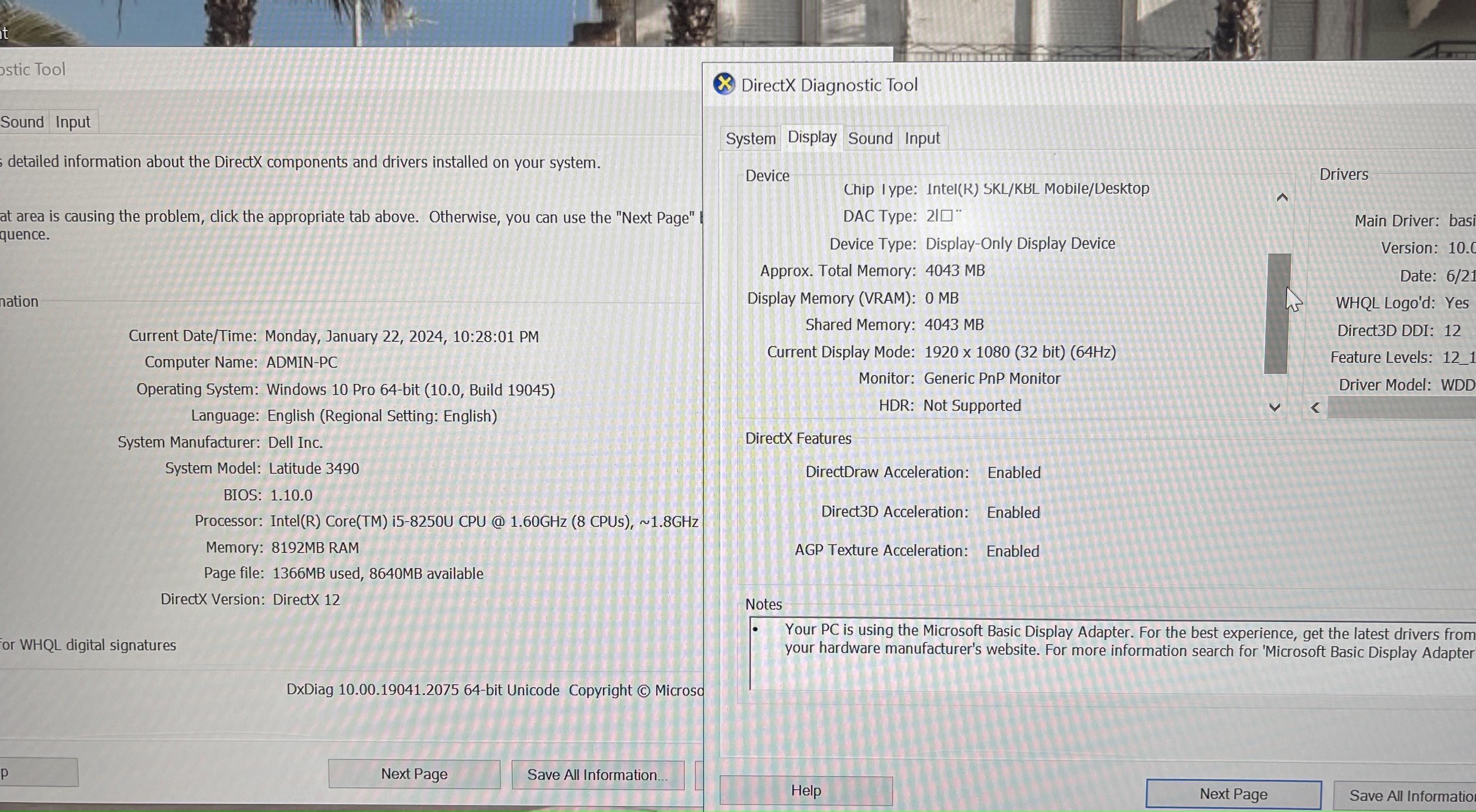Select Approx. Total Memory '4043 MB' value
This screenshot has height=812, width=1476.
tap(955, 270)
